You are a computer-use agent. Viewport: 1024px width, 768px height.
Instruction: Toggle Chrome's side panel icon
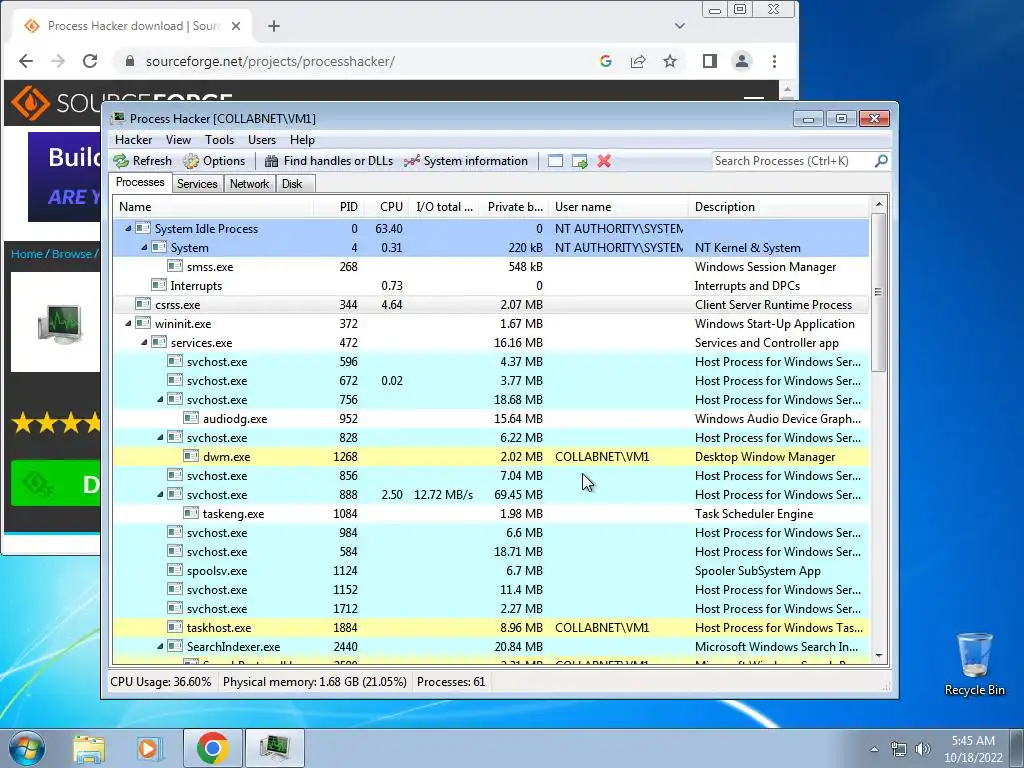(710, 61)
